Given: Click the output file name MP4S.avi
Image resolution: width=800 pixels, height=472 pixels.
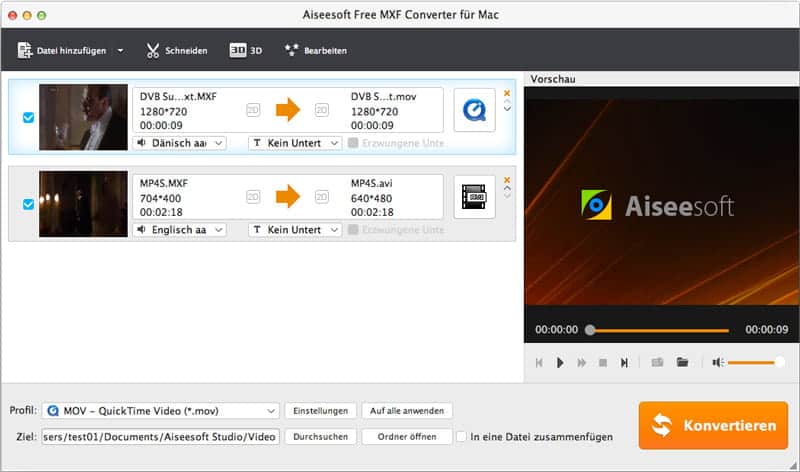Looking at the screenshot, I should 371,183.
